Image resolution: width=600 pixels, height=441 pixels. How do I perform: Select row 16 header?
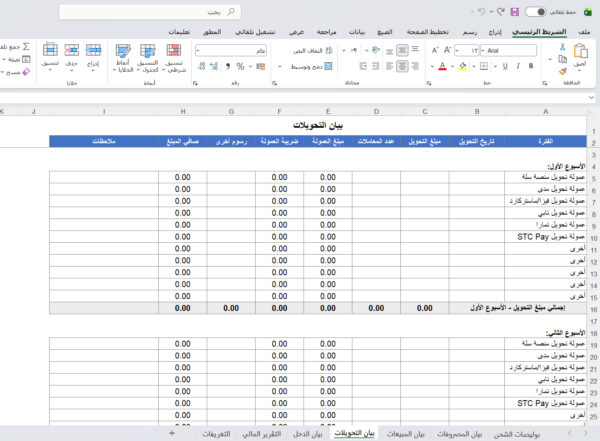[x=593, y=309]
